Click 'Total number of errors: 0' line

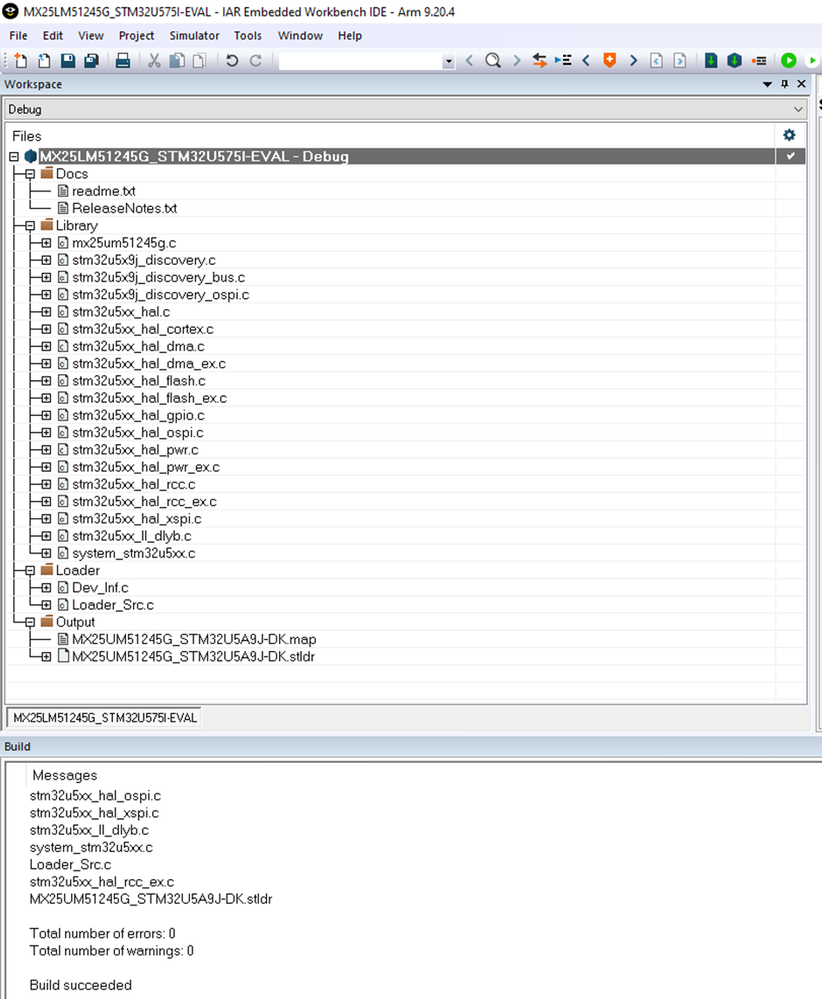103,933
